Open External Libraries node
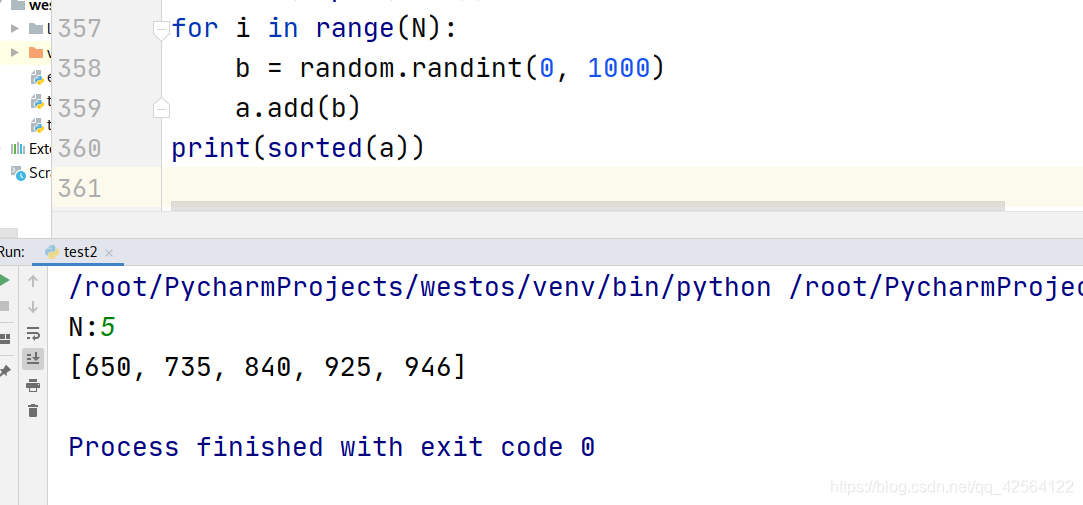The width and height of the screenshot is (1083, 505). coord(32,149)
